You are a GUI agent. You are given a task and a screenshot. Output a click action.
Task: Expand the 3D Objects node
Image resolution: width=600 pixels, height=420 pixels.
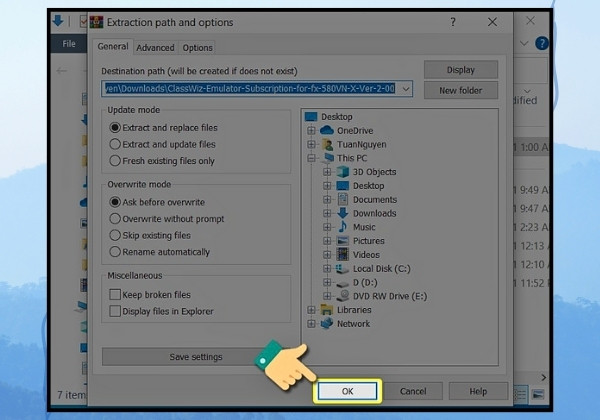[x=327, y=172]
